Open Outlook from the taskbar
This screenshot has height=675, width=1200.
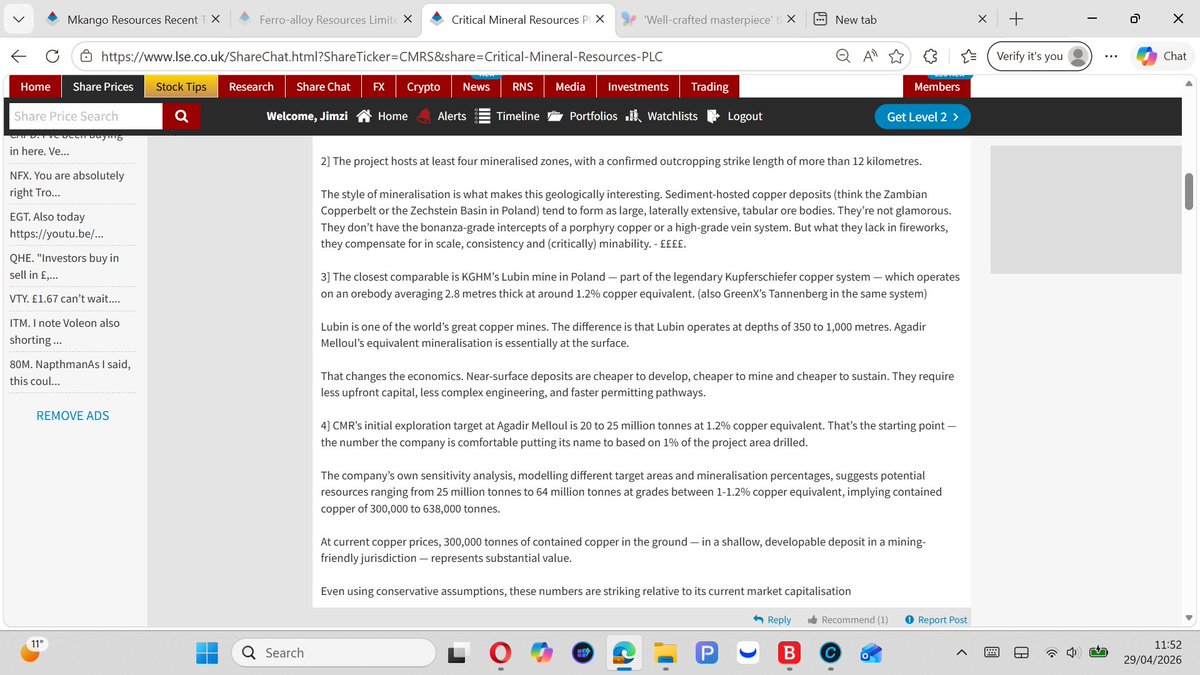(x=869, y=653)
